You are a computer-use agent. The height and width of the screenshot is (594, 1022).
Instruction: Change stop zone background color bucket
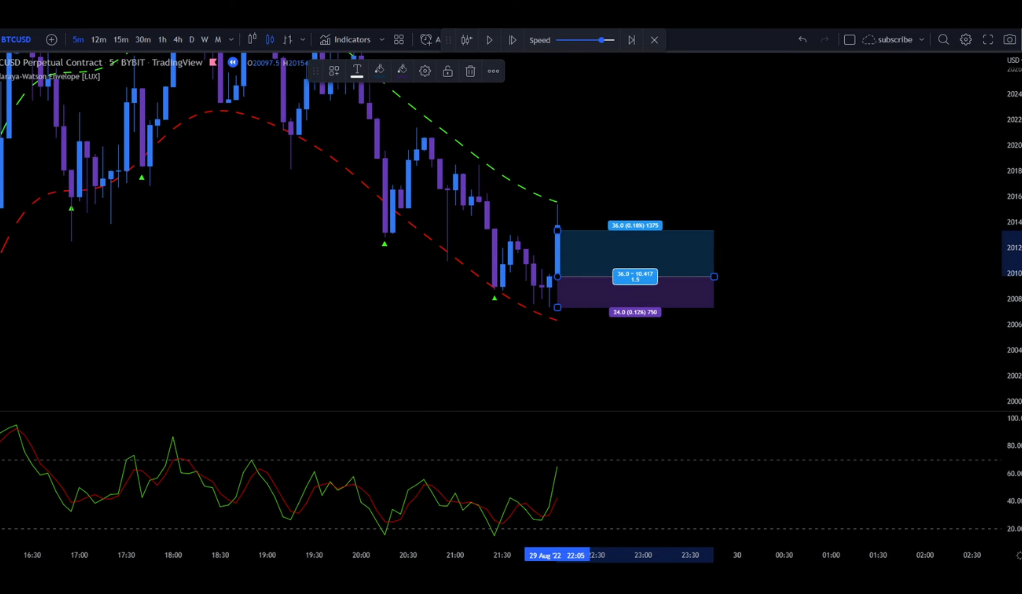402,70
